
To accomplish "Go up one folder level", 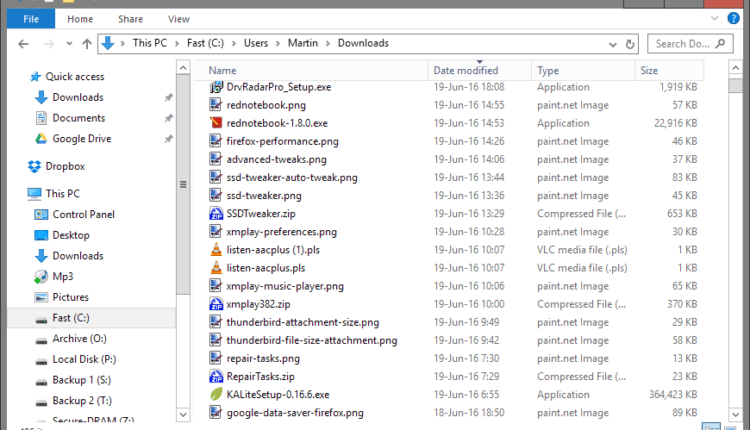I will coord(87,44).
